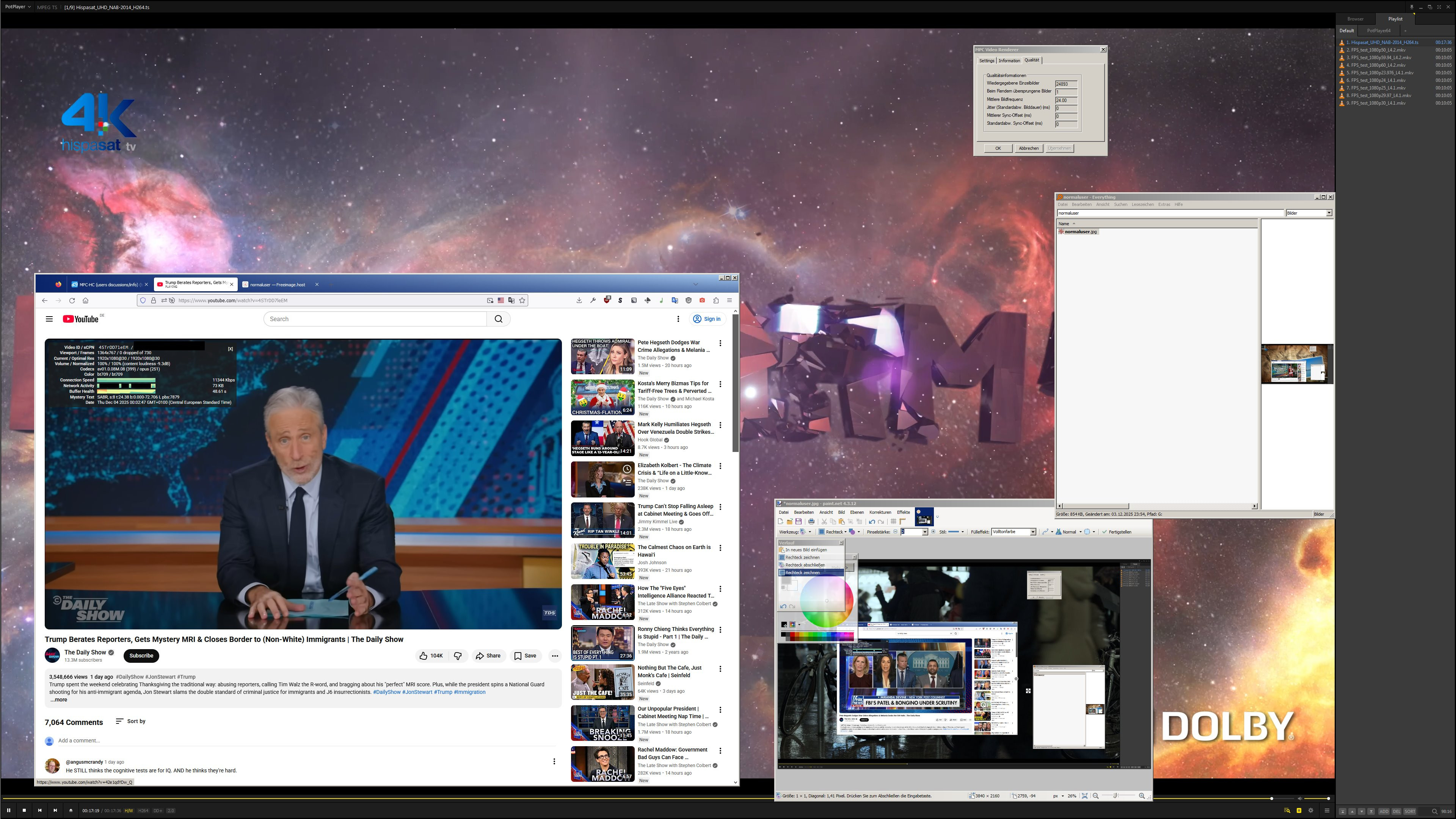Screen dimensions: 1456x819
Task: Pause playback in PotPlayer
Action: pyautogui.click(x=8, y=811)
